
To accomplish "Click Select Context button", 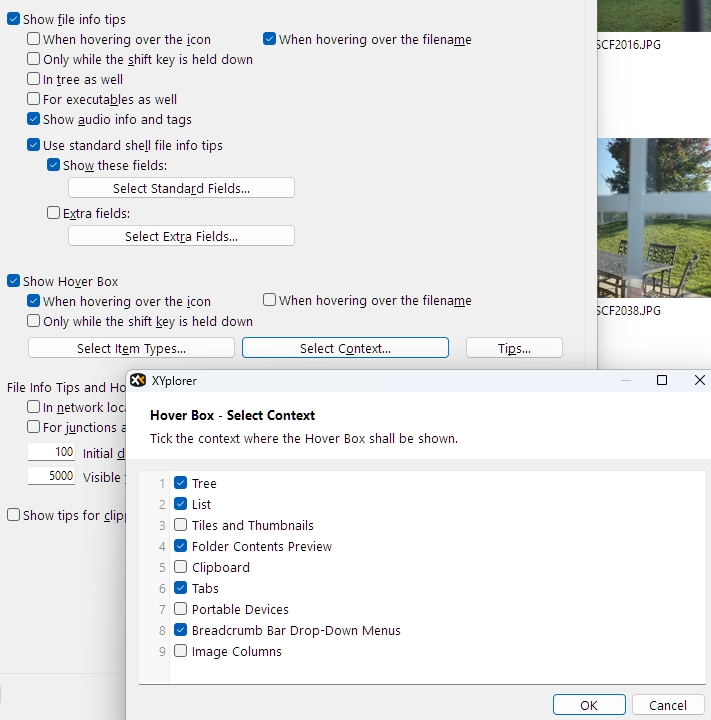I will point(345,348).
